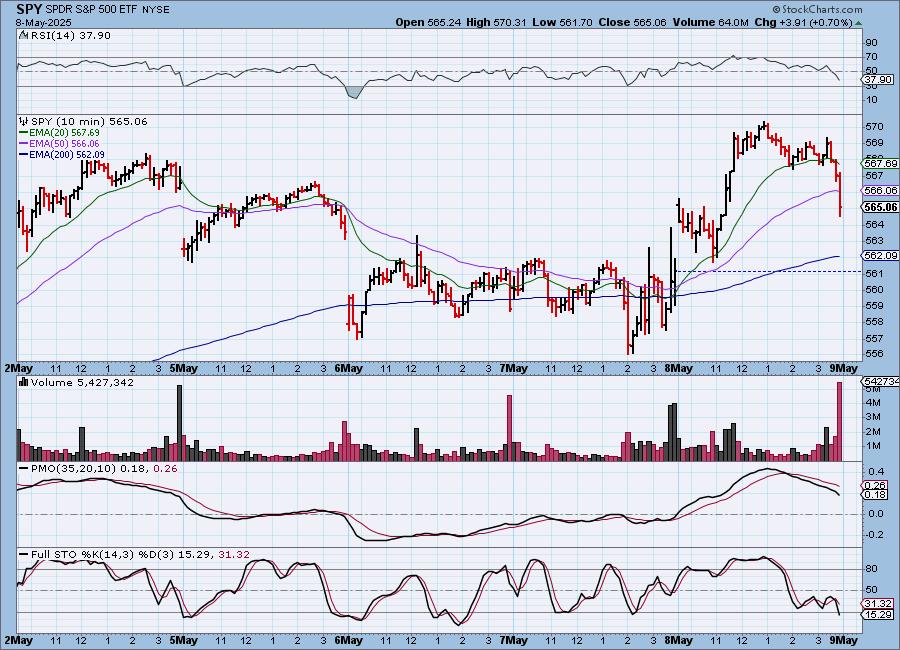Viewport: 900px width, 650px height.
Task: Click the line swatch before Full STO
Action: [24, 555]
